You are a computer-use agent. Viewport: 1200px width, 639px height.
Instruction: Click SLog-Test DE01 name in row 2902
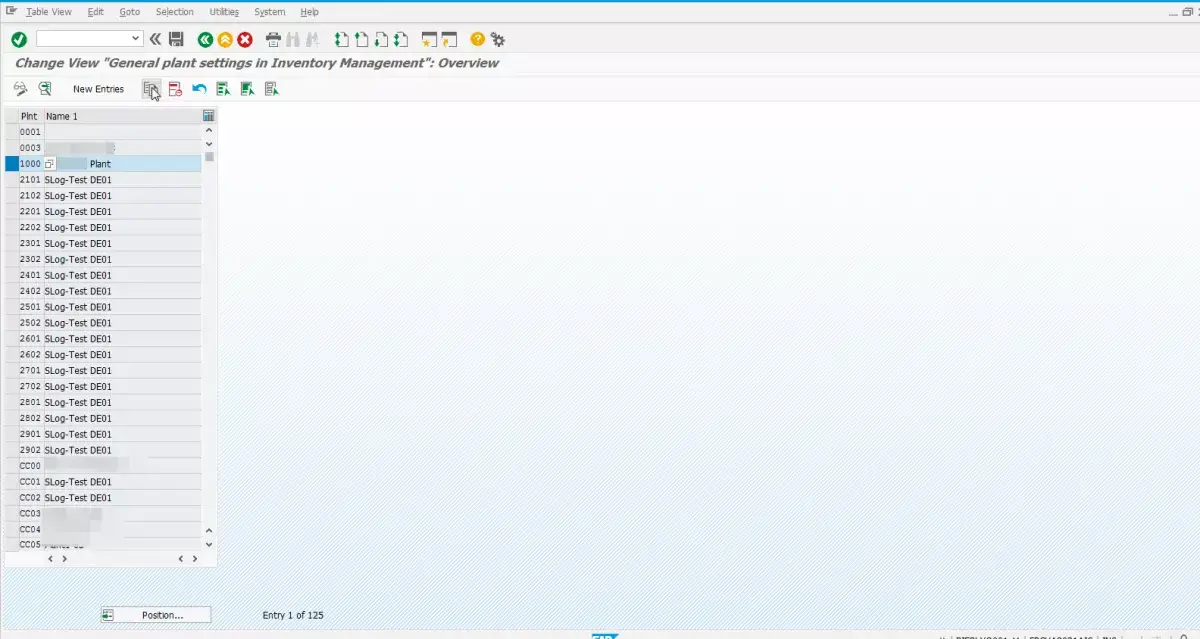click(x=78, y=450)
